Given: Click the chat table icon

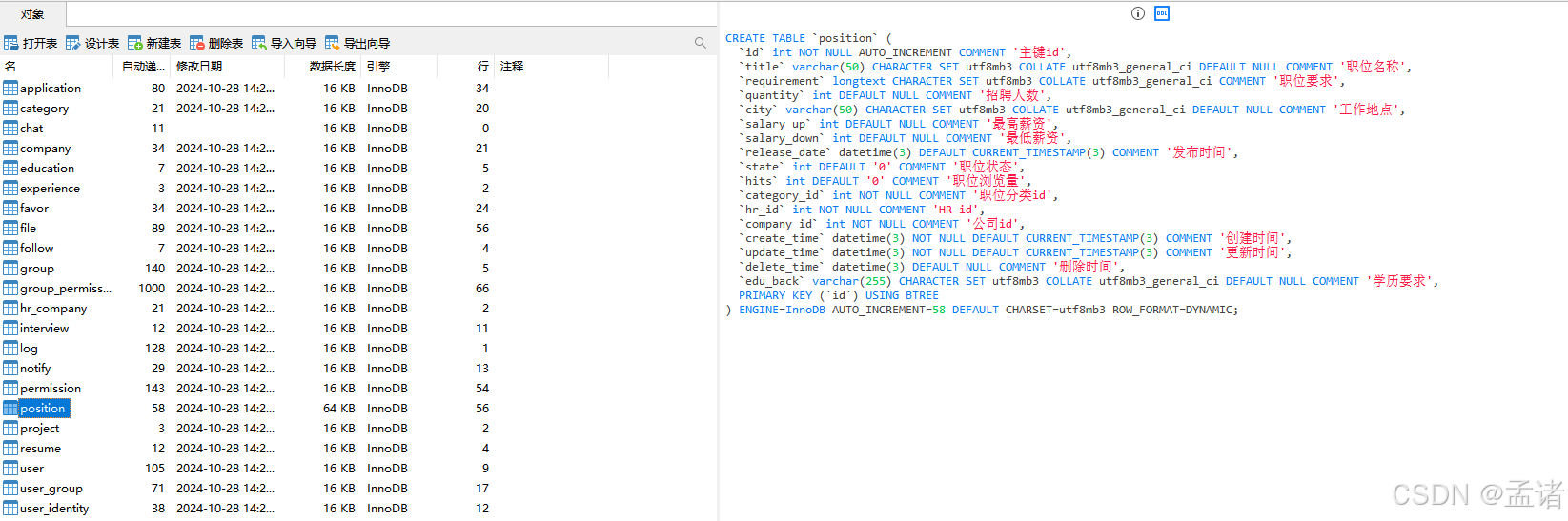Looking at the screenshot, I should [x=10, y=128].
